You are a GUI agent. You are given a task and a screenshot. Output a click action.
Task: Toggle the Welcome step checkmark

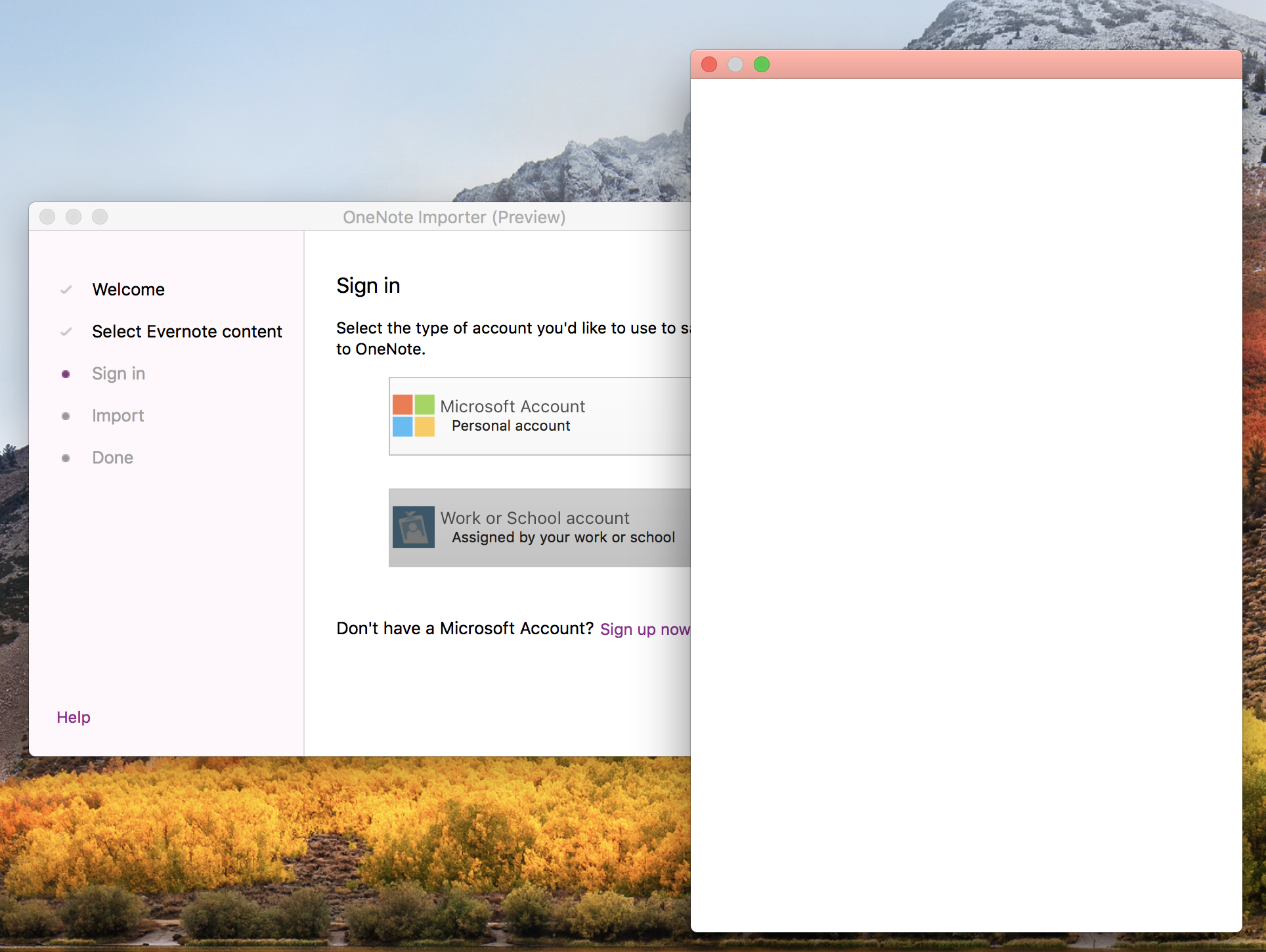click(x=65, y=289)
